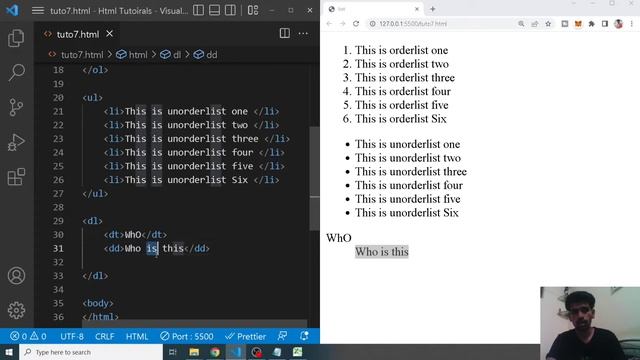Open the editor More Actions ellipsis
This screenshot has height=360, width=640.
tap(303, 33)
